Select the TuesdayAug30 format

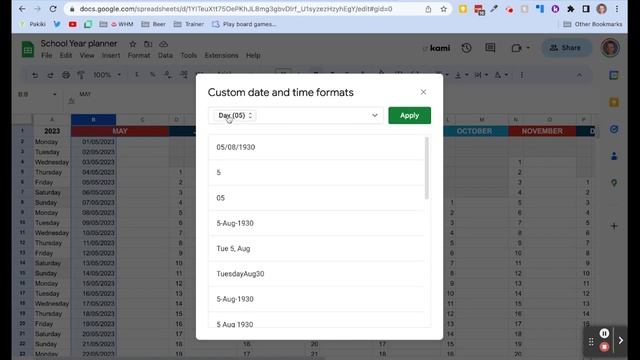coord(316,274)
